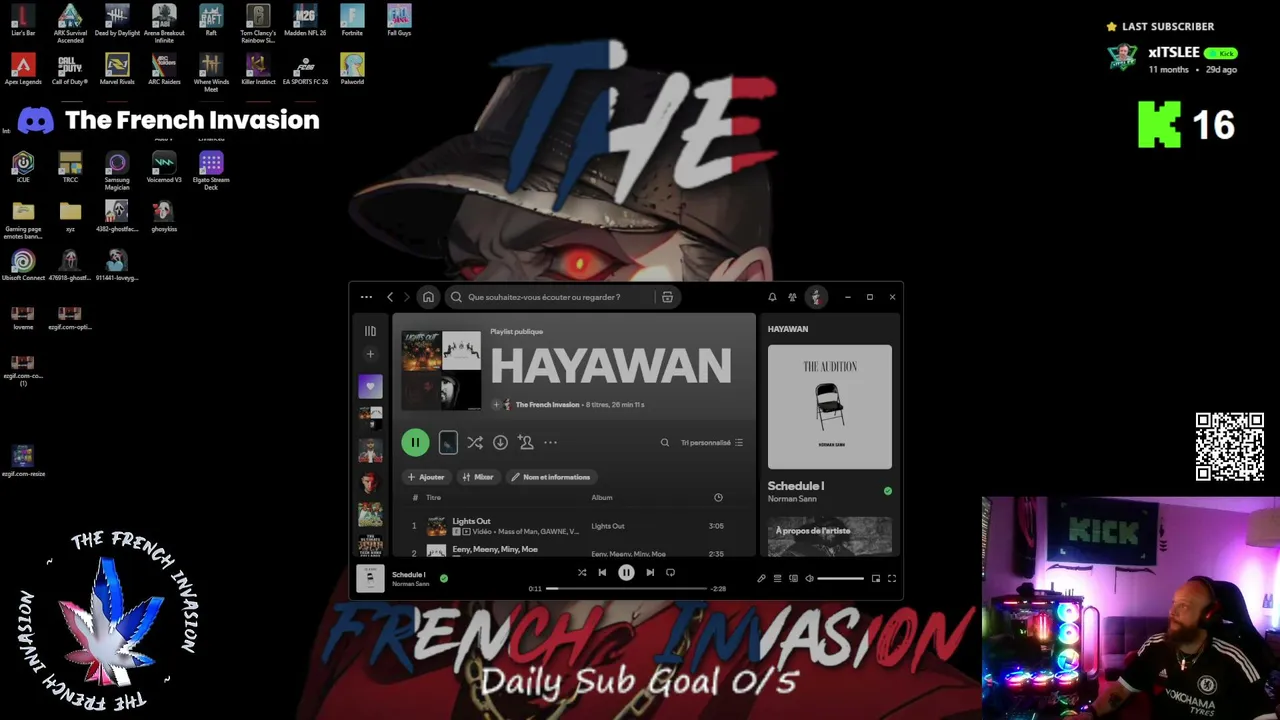Screen dimensions: 1280x720
Task: Toggle shuffle in the player bar
Action: pos(582,573)
